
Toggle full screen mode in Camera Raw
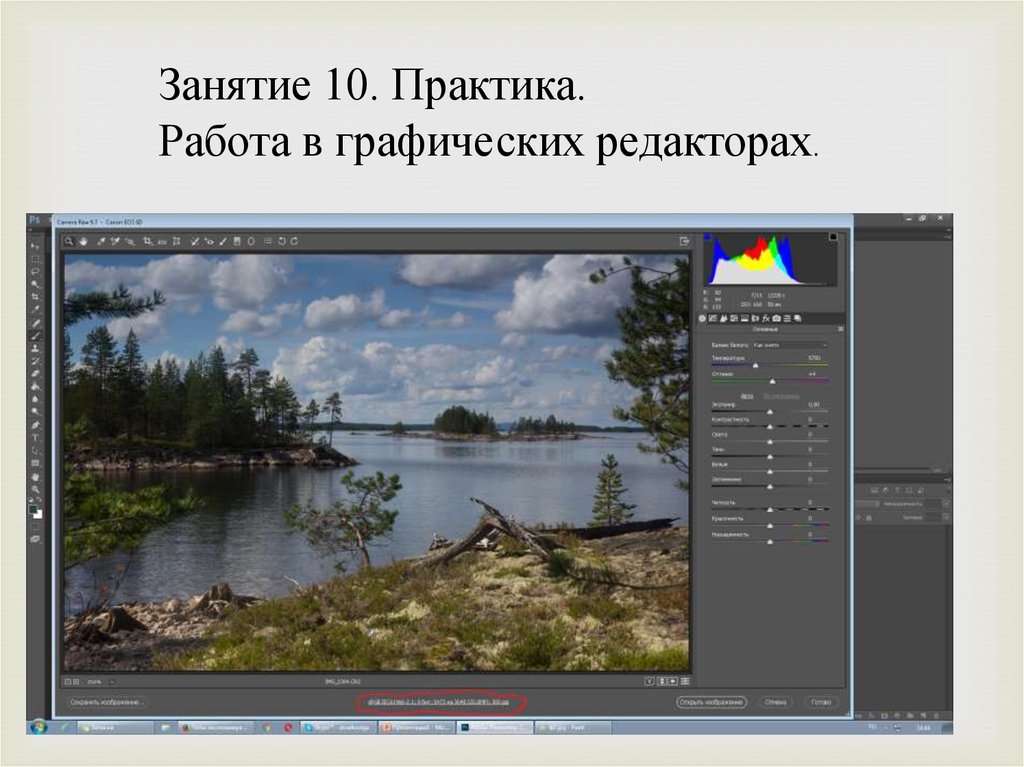pos(684,241)
